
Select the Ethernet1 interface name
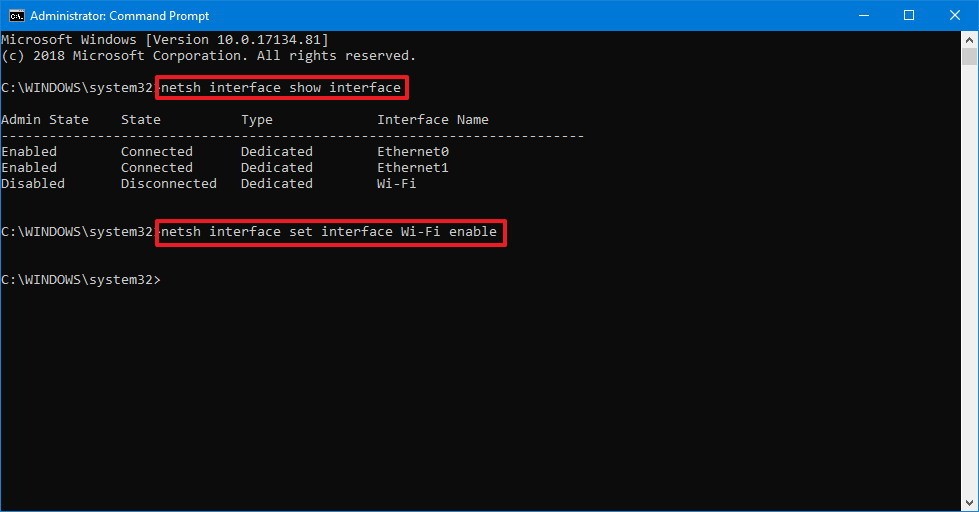pyautogui.click(x=413, y=168)
